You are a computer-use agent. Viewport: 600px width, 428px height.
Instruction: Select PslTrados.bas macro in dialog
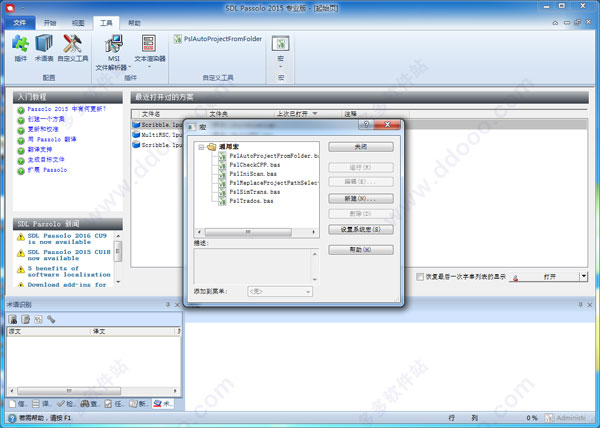click(x=251, y=201)
